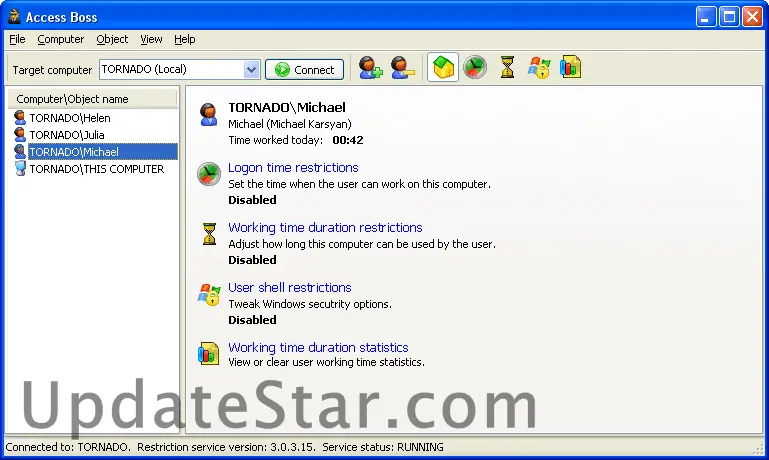Viewport: 769px width, 460px height.
Task: Open Working time duration statistics link
Action: coord(318,347)
